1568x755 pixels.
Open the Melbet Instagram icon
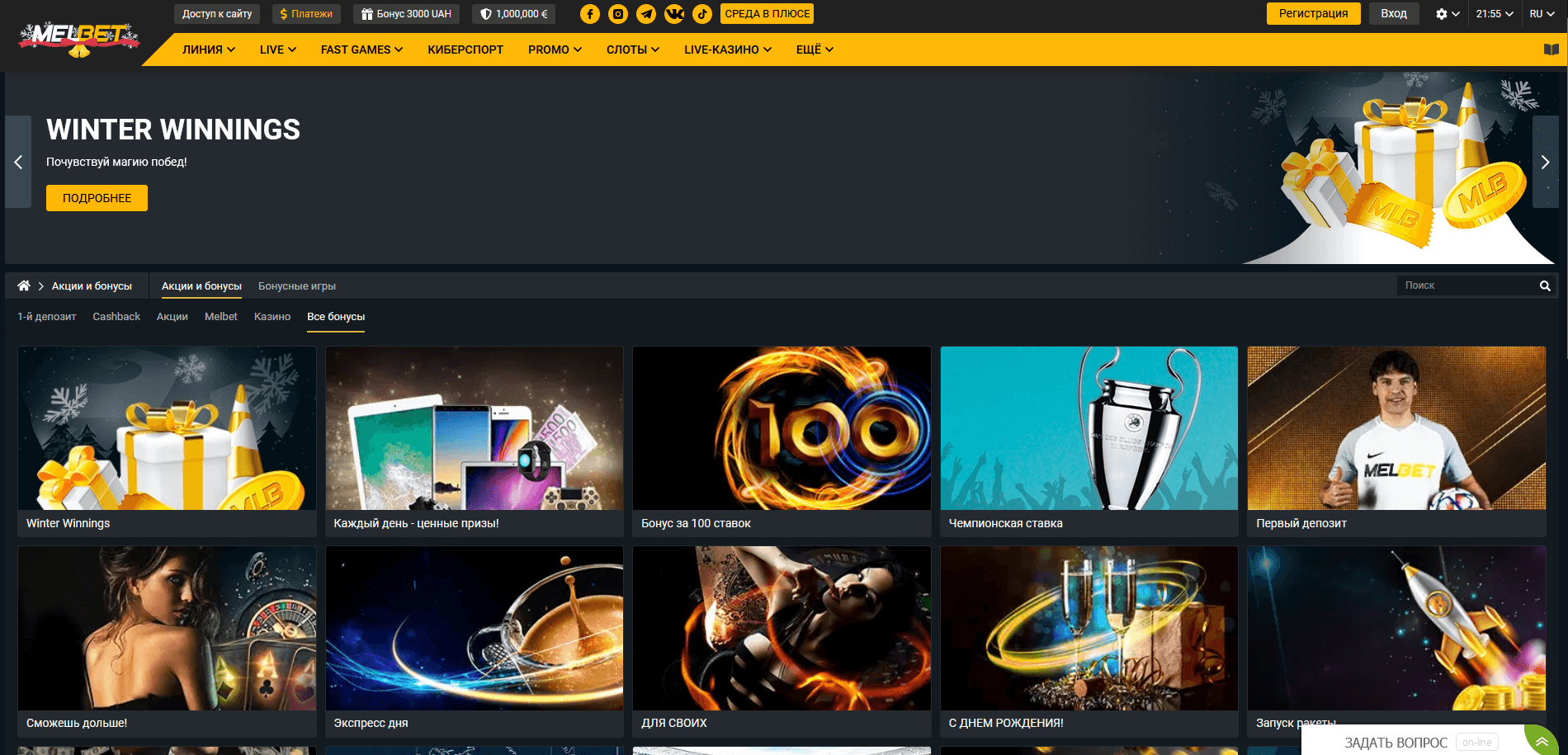(618, 14)
